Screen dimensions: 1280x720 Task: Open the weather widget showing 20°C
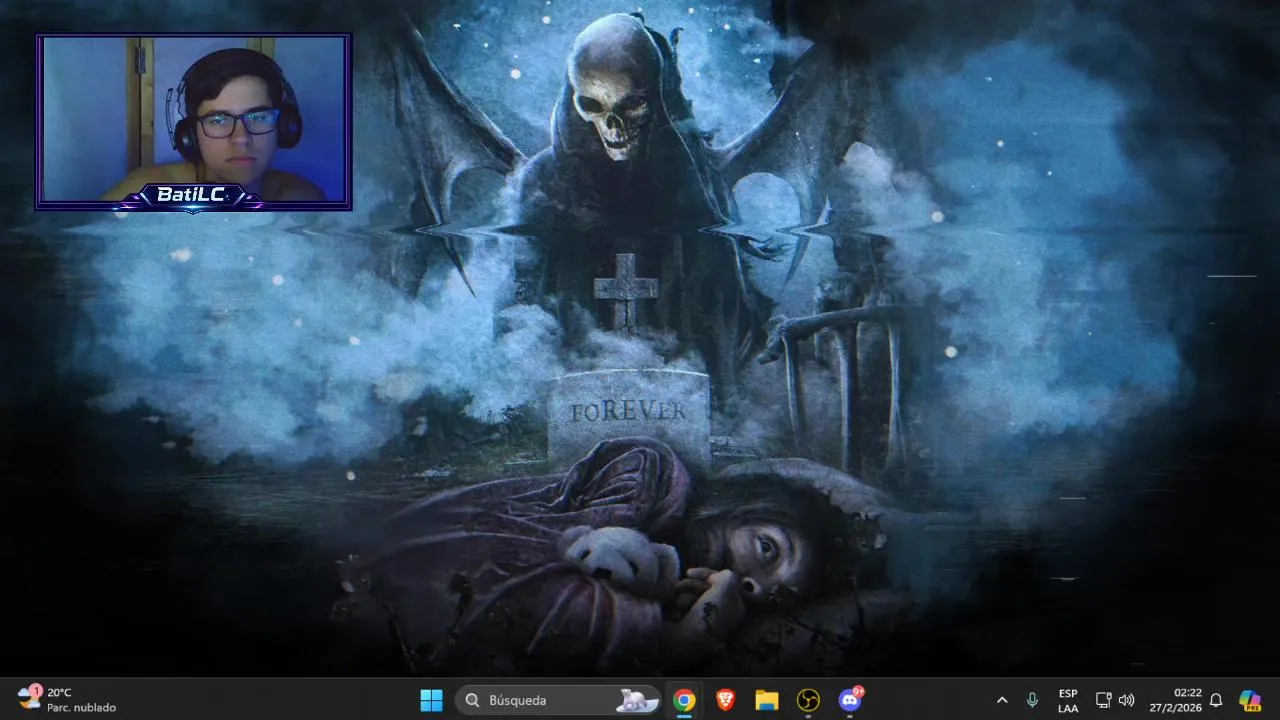67,700
